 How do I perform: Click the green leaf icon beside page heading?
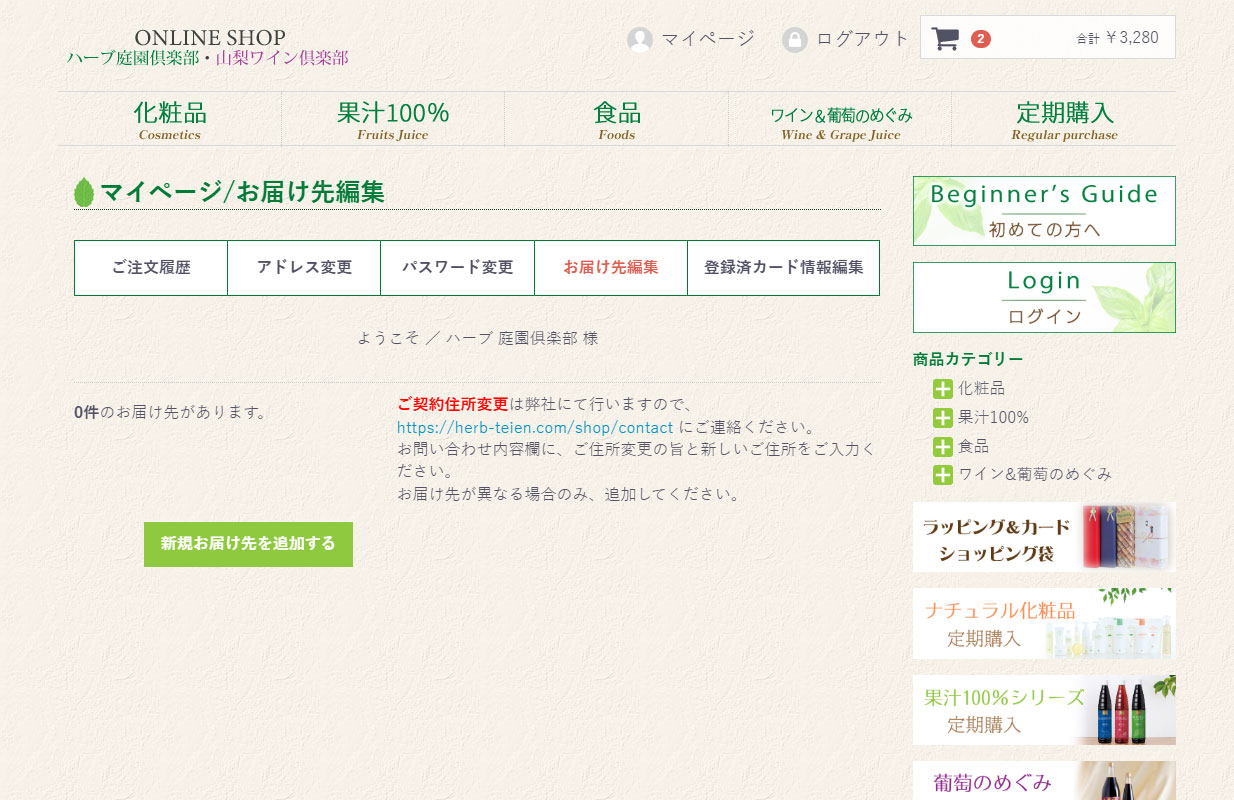84,192
